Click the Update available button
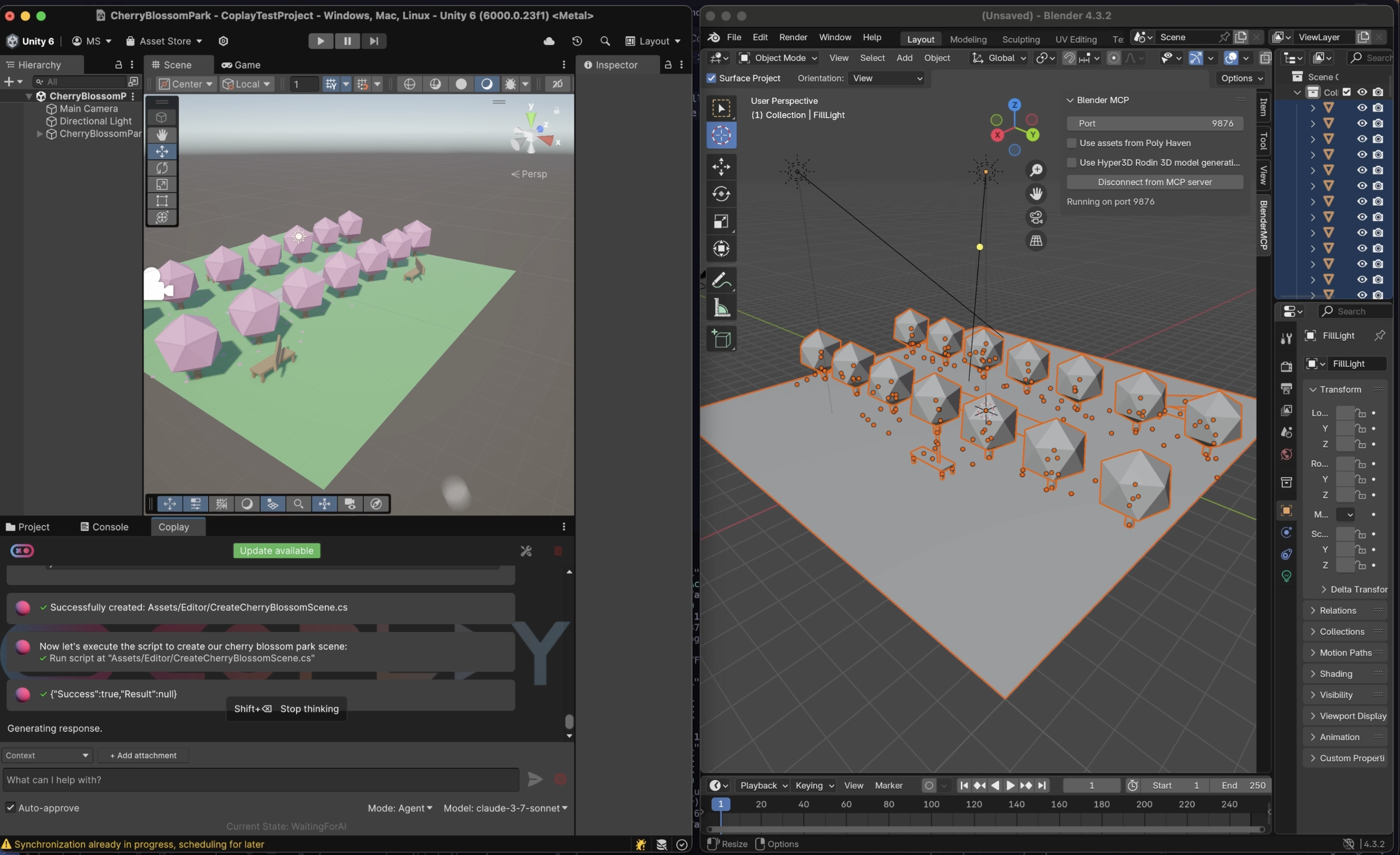 pos(277,551)
